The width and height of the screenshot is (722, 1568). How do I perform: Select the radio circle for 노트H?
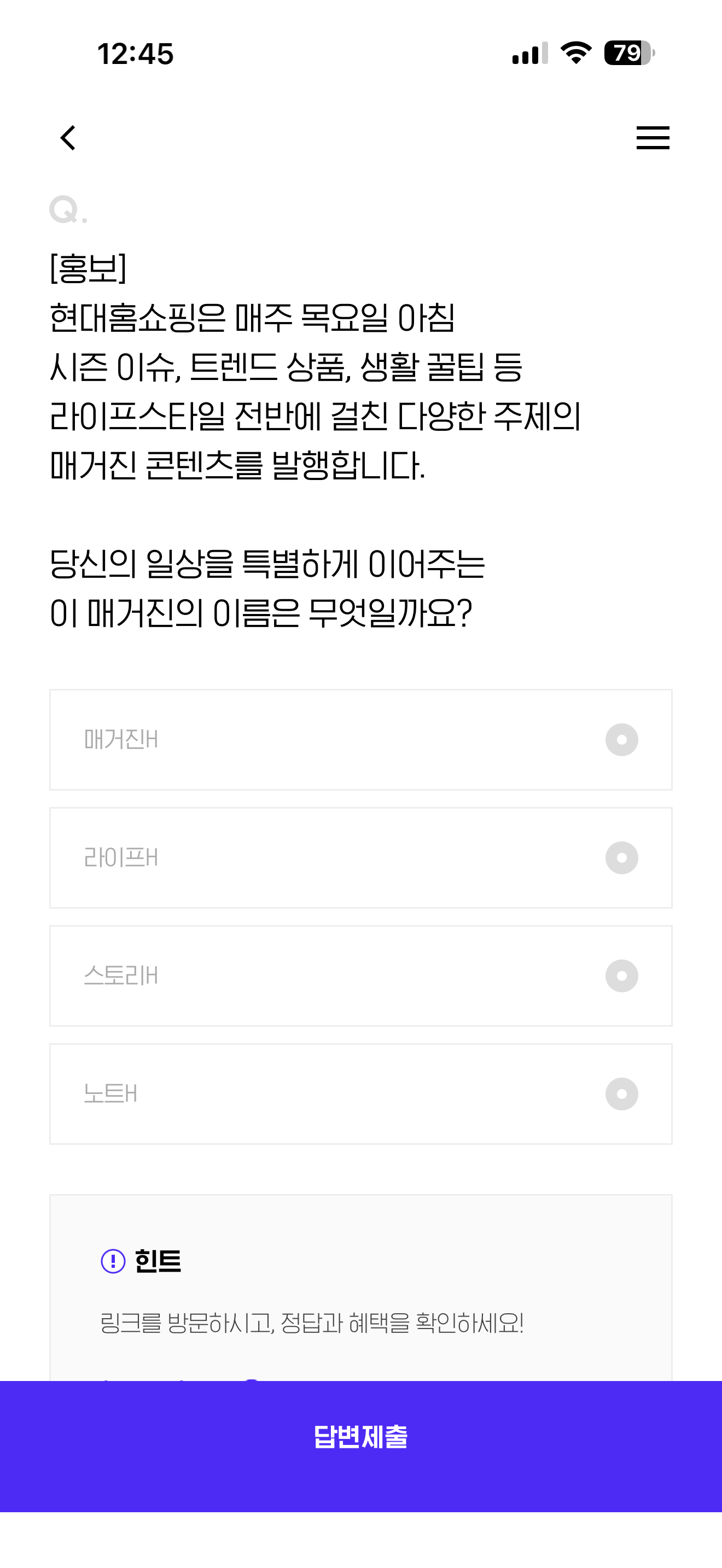(x=621, y=1094)
